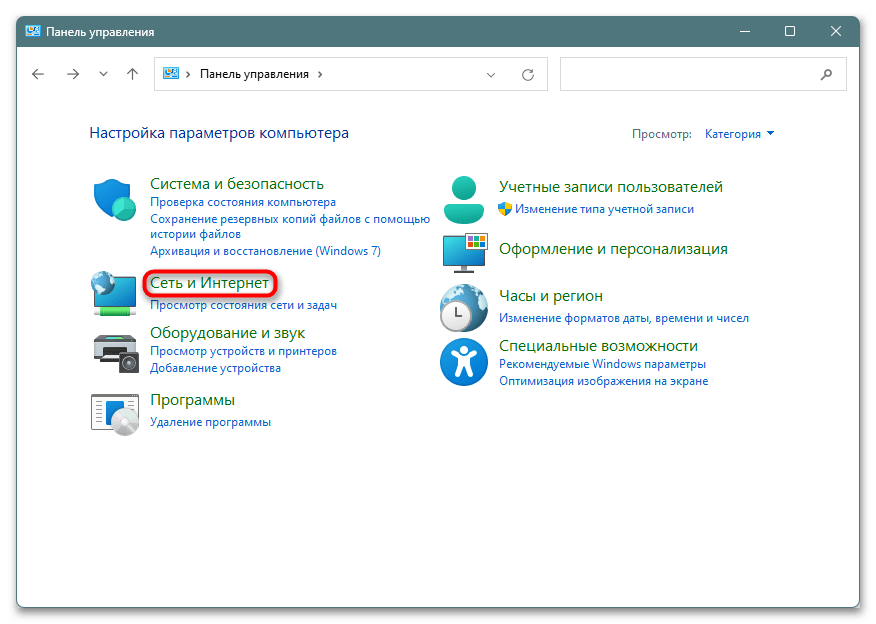Open the recent locations chevron
Image resolution: width=876 pixels, height=624 pixels.
[103, 74]
